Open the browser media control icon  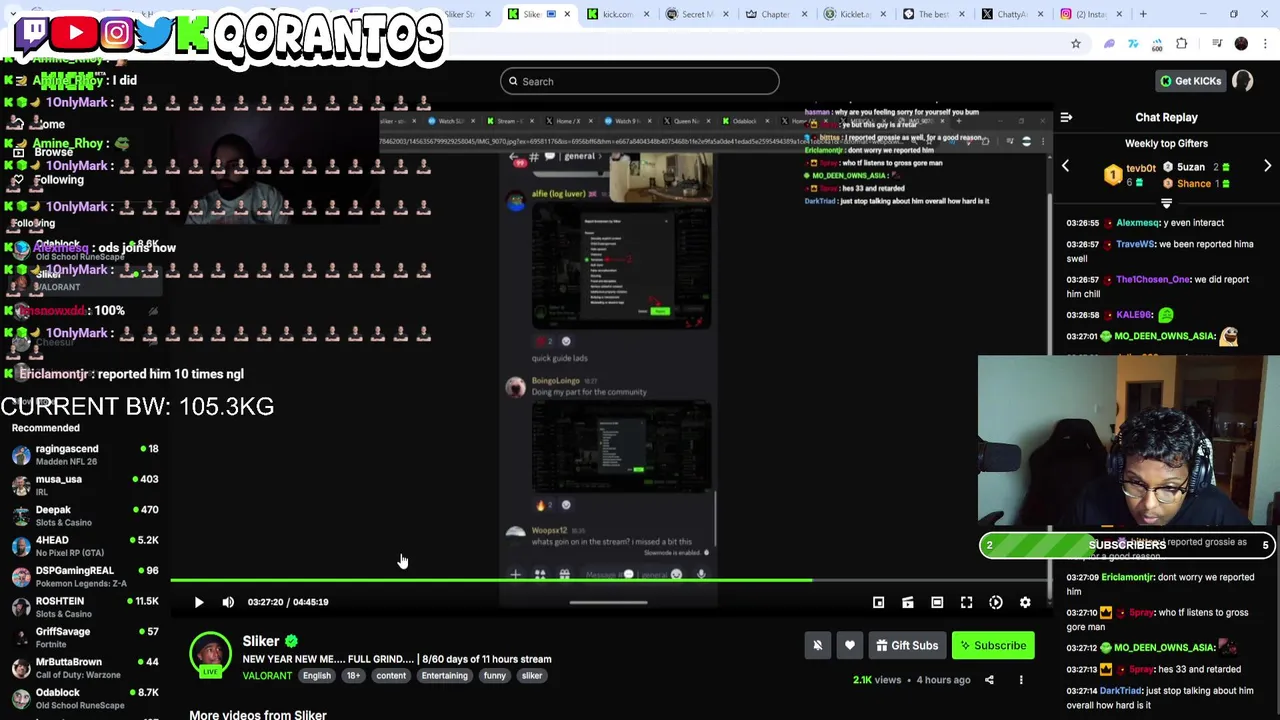[x=1216, y=44]
